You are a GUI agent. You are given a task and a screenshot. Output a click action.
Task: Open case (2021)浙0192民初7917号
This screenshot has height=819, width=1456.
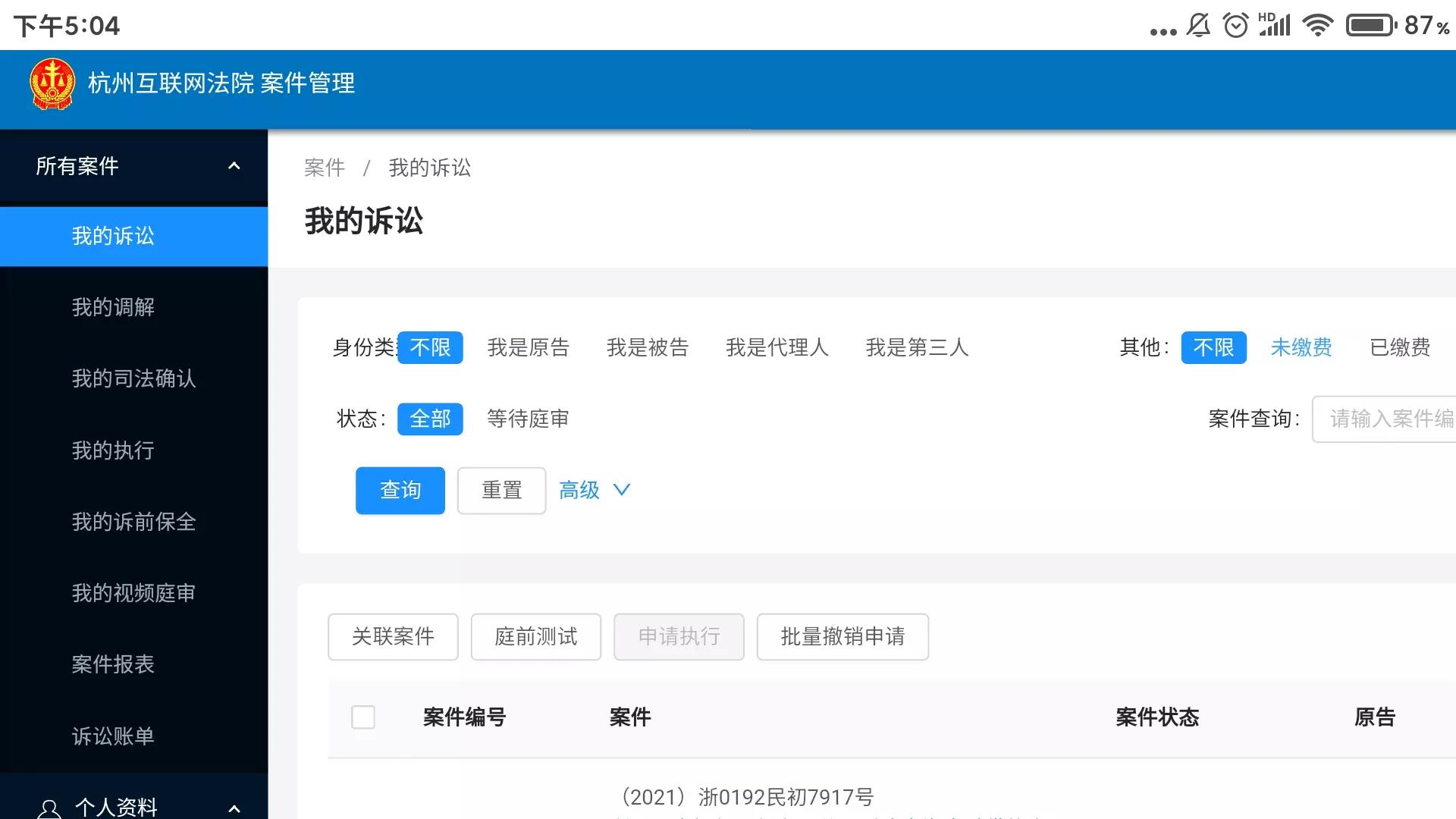tap(745, 798)
